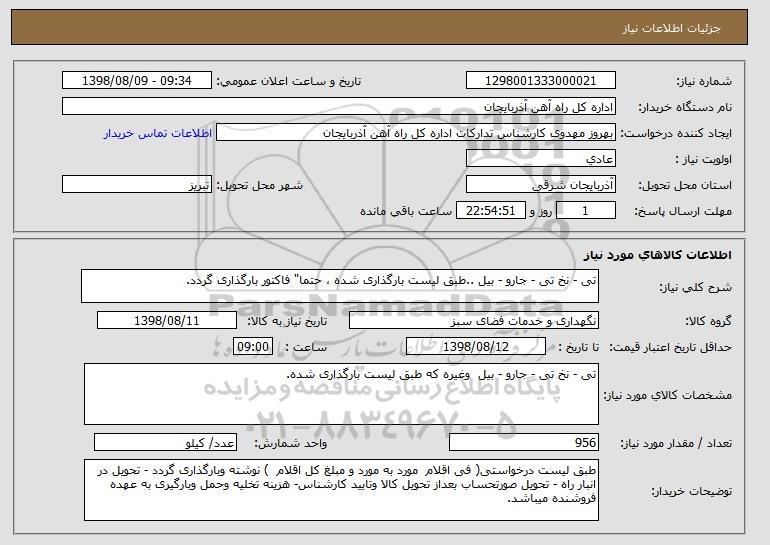
Task: Click the label گروه کالا
Action: tap(708, 321)
